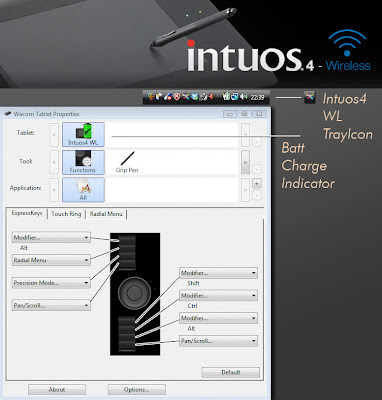The image size is (382, 400).
Task: Open the top-left Modifier dropdown set to Alt
Action: point(51,238)
